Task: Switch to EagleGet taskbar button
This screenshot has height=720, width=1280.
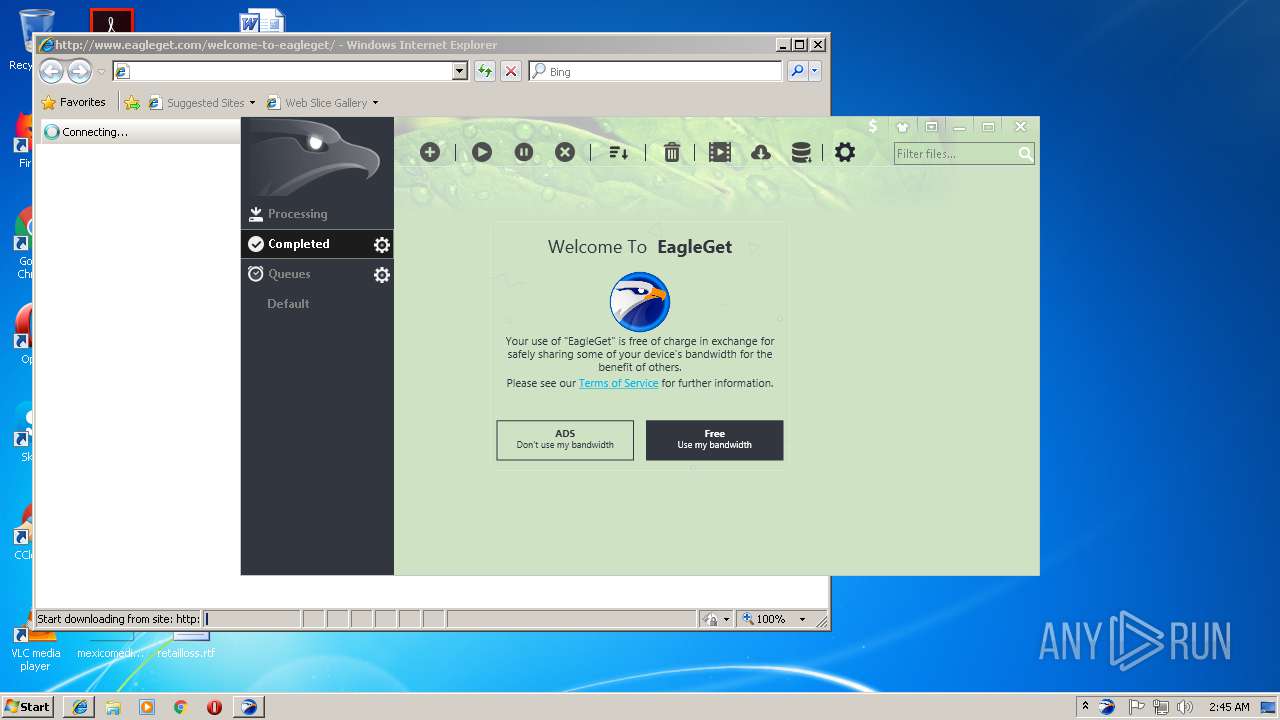Action: coord(249,706)
